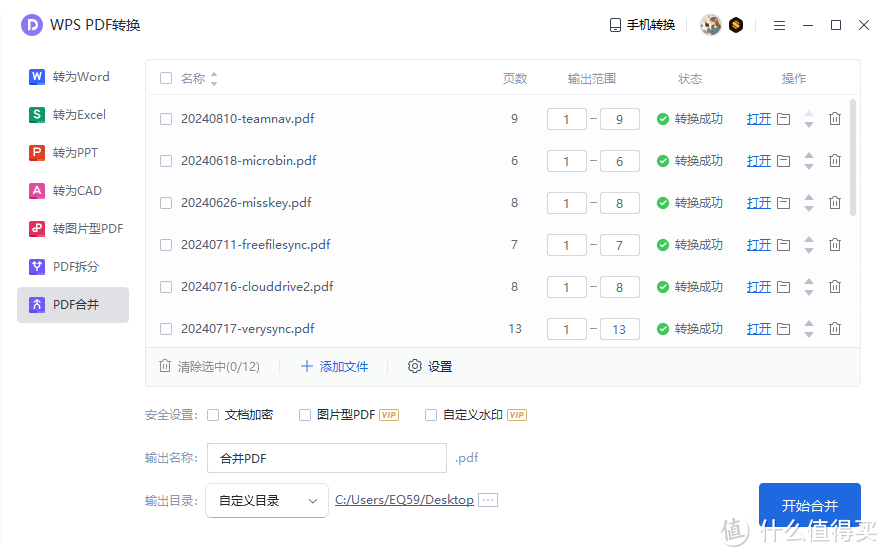Select 转为Excel in sidebar
The width and height of the screenshot is (887, 557).
[73, 115]
